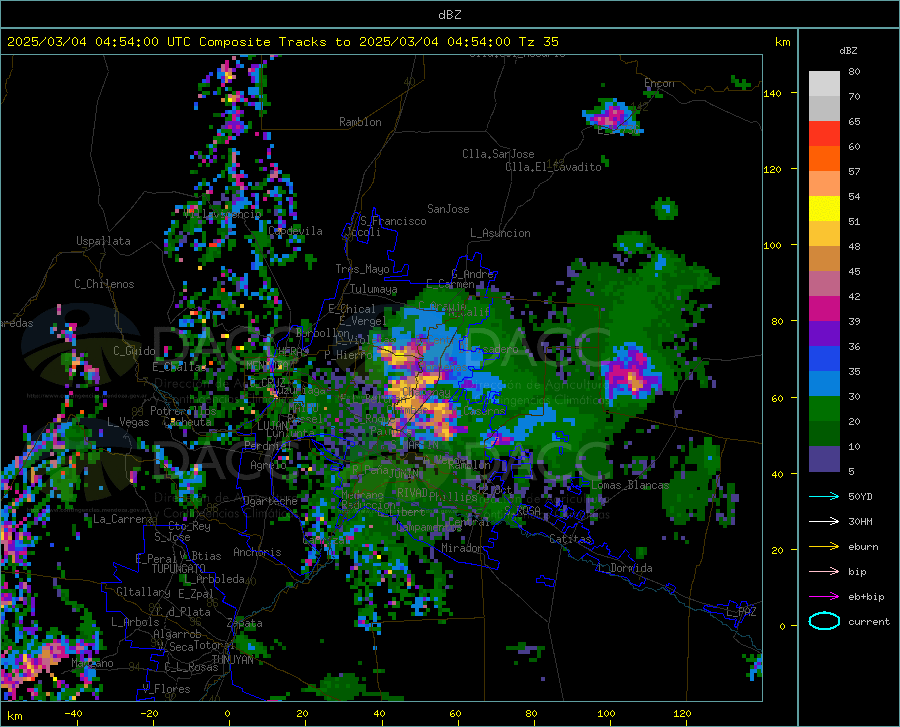The width and height of the screenshot is (900, 727).
Task: Click the 100 km vertical axis tick
Action: click(772, 246)
